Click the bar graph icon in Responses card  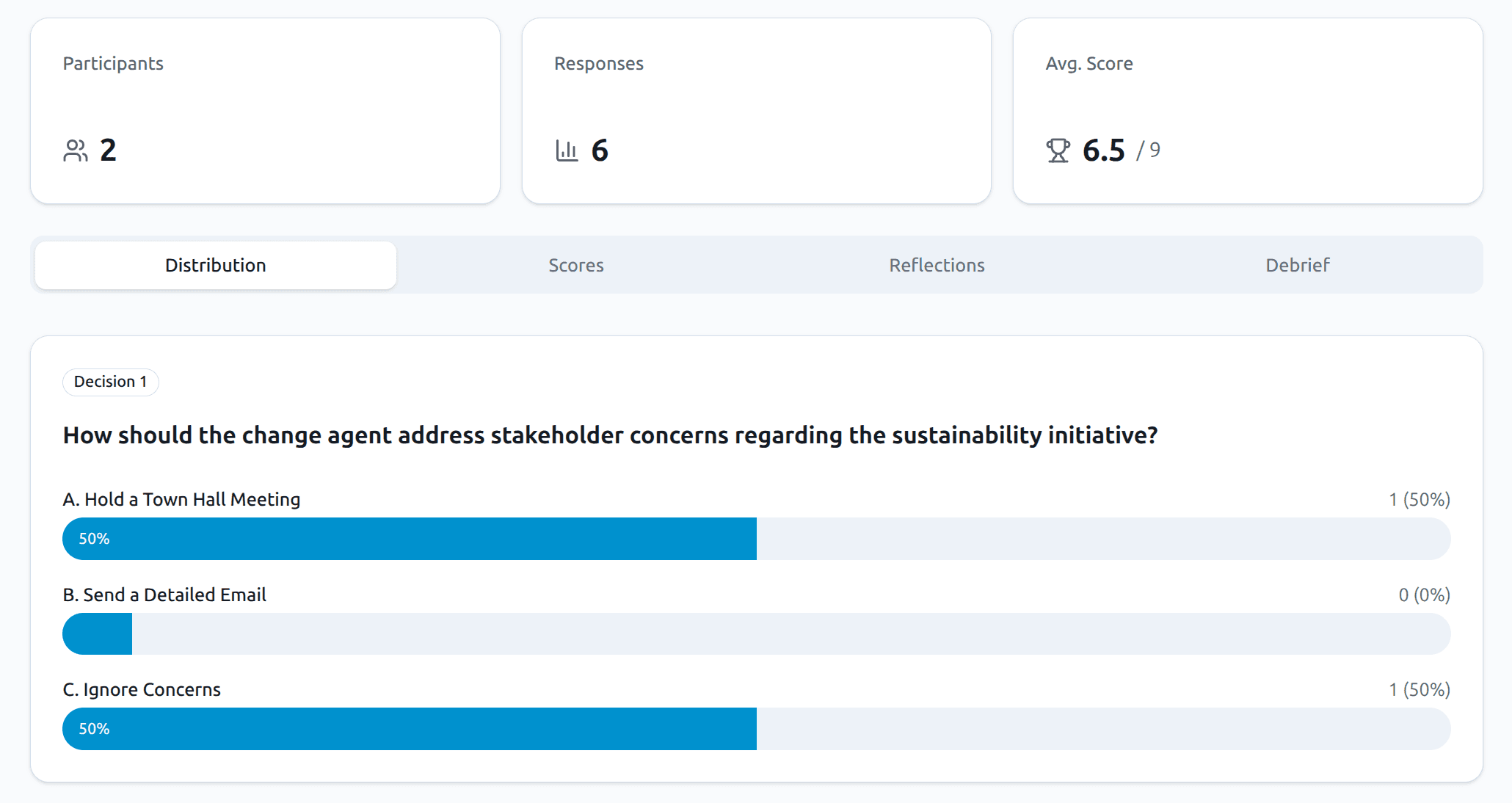pos(566,150)
